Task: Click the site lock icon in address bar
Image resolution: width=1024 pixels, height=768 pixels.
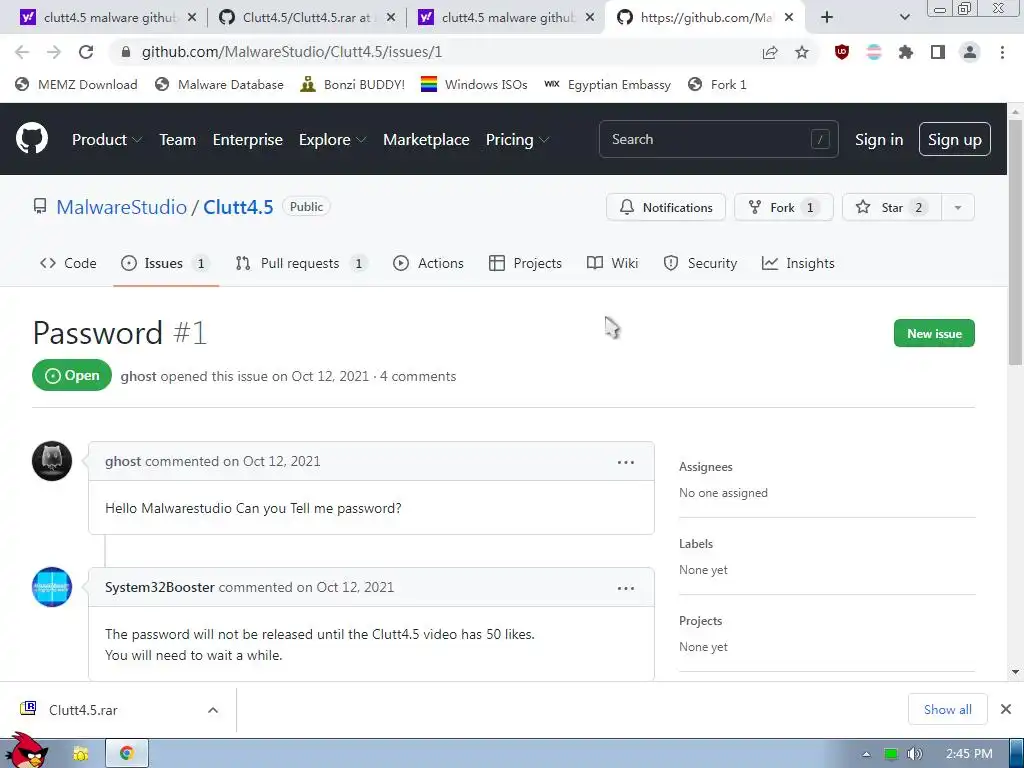Action: pos(126,52)
